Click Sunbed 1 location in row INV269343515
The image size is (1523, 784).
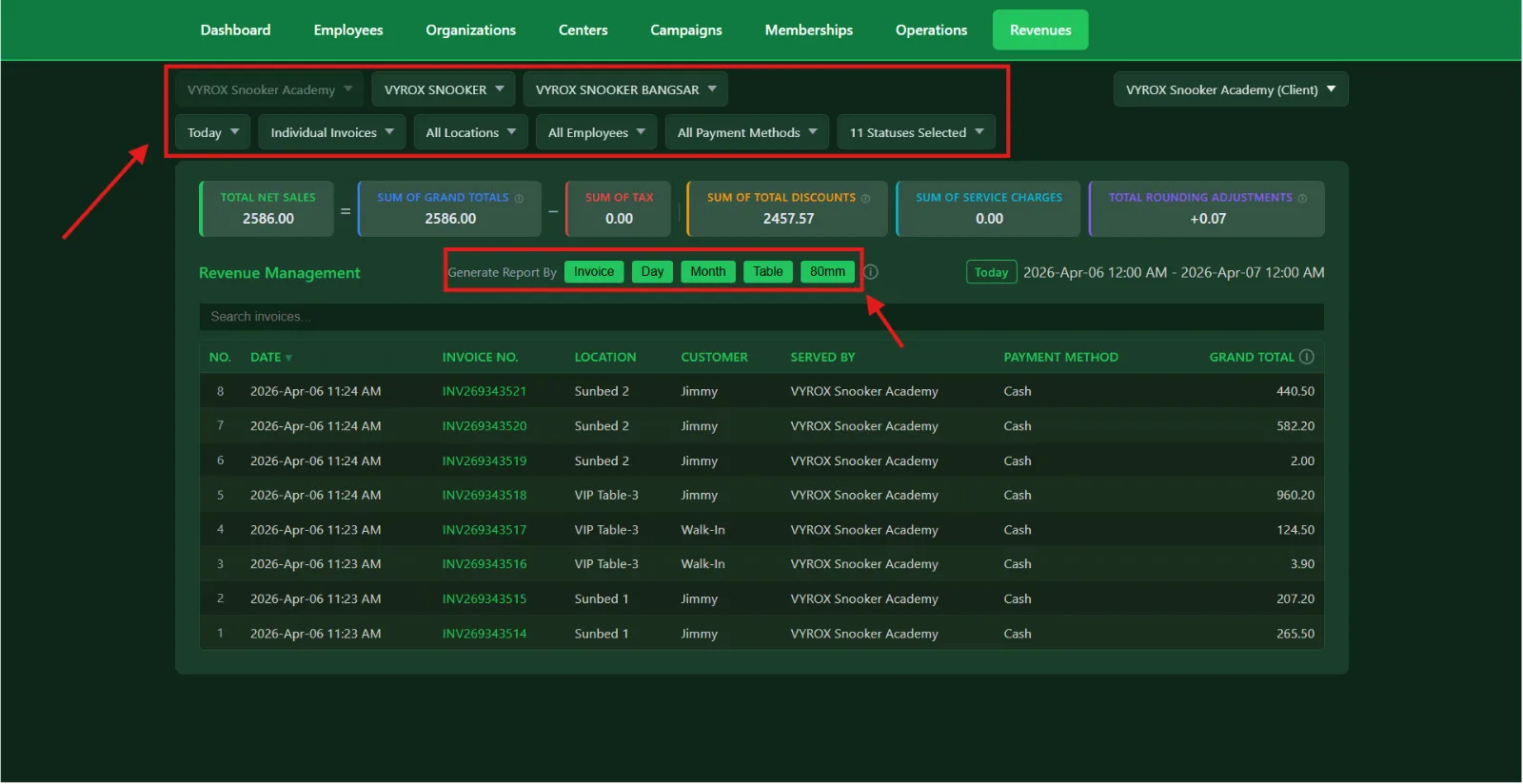[602, 599]
